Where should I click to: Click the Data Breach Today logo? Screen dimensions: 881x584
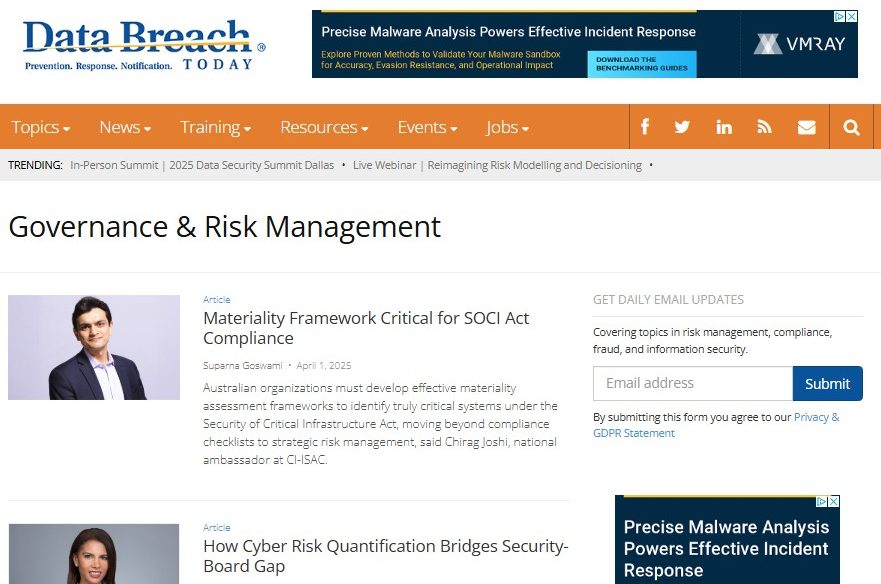[143, 45]
